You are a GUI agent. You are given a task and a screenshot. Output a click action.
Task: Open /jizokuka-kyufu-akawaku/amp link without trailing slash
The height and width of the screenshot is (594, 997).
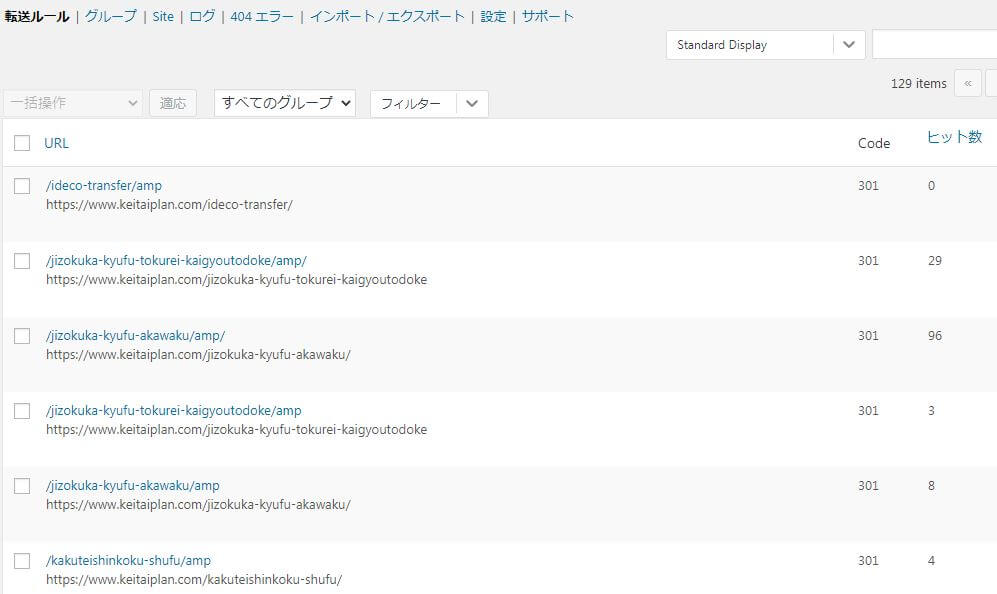(x=133, y=486)
